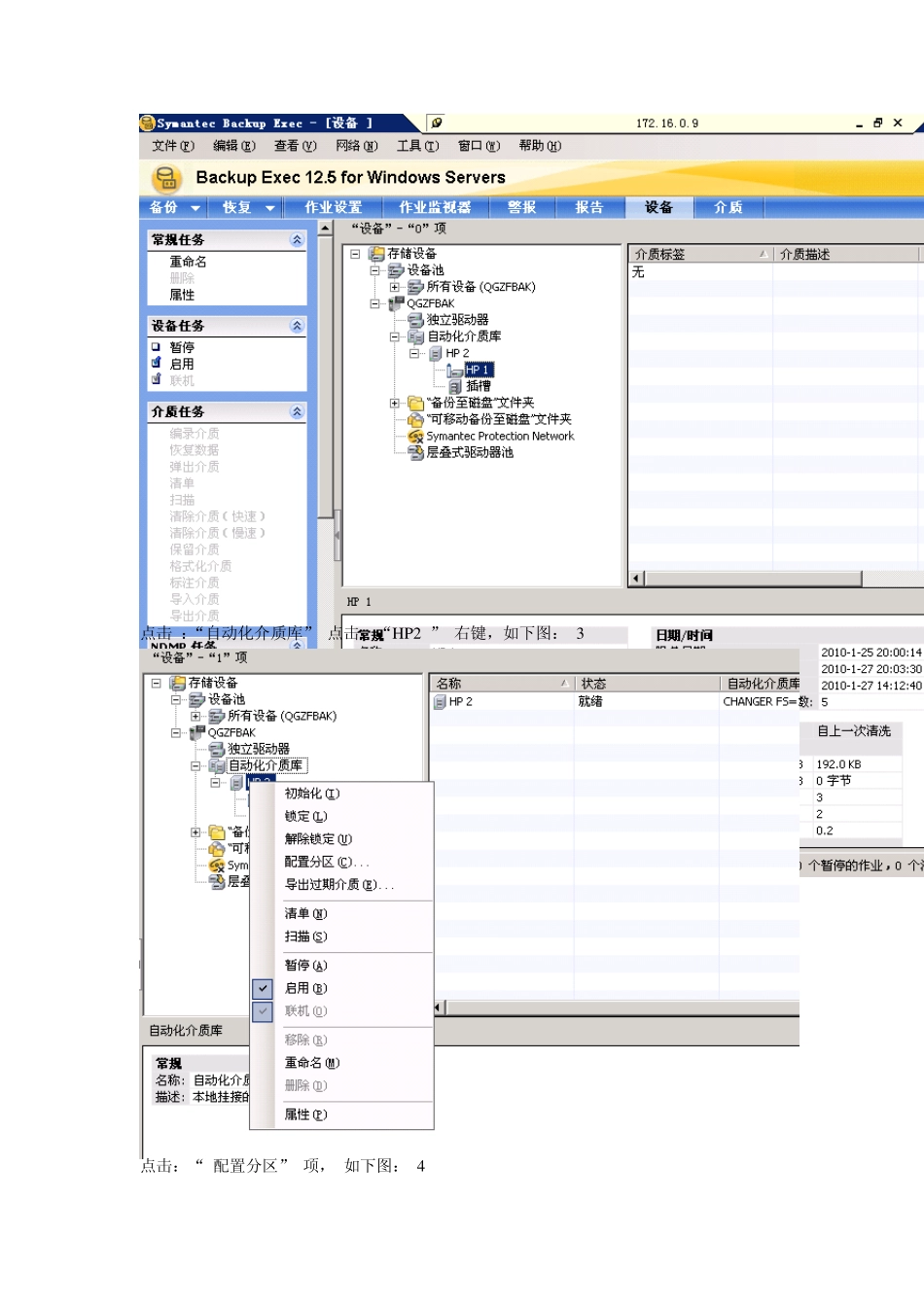
Task: Select 所有设备 (QGZFBAK) icon in lower tree
Action: pyautogui.click(x=217, y=716)
